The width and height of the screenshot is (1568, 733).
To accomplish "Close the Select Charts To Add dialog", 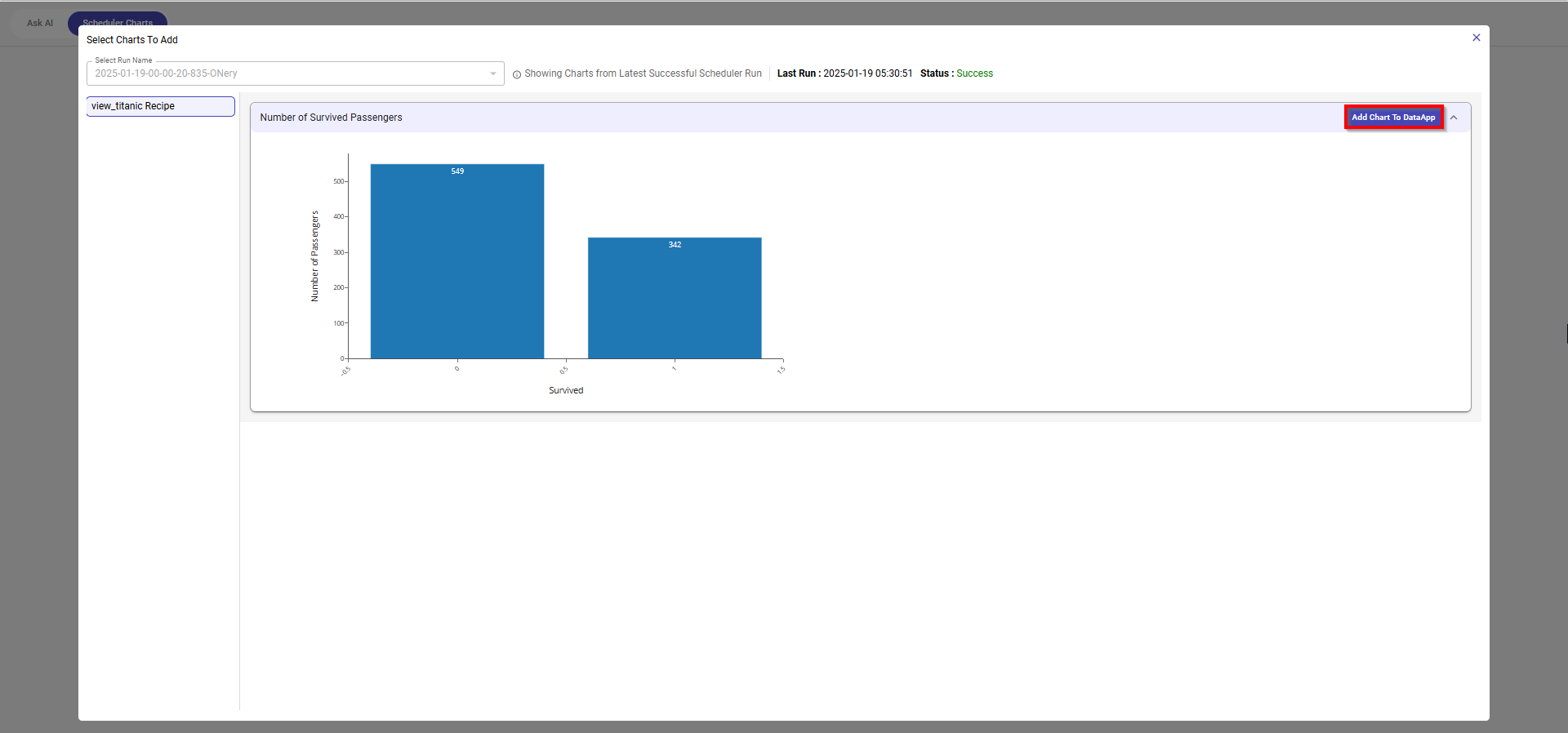I will tap(1476, 38).
